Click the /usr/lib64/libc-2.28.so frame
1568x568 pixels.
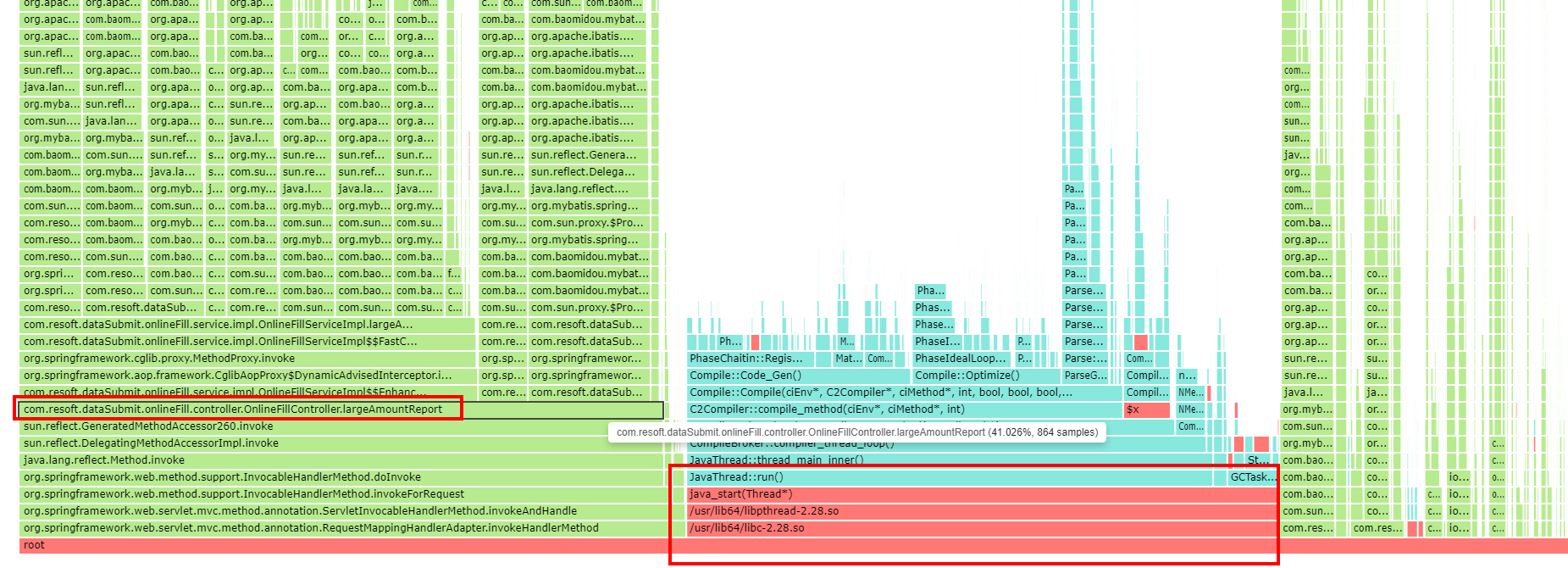pos(981,528)
